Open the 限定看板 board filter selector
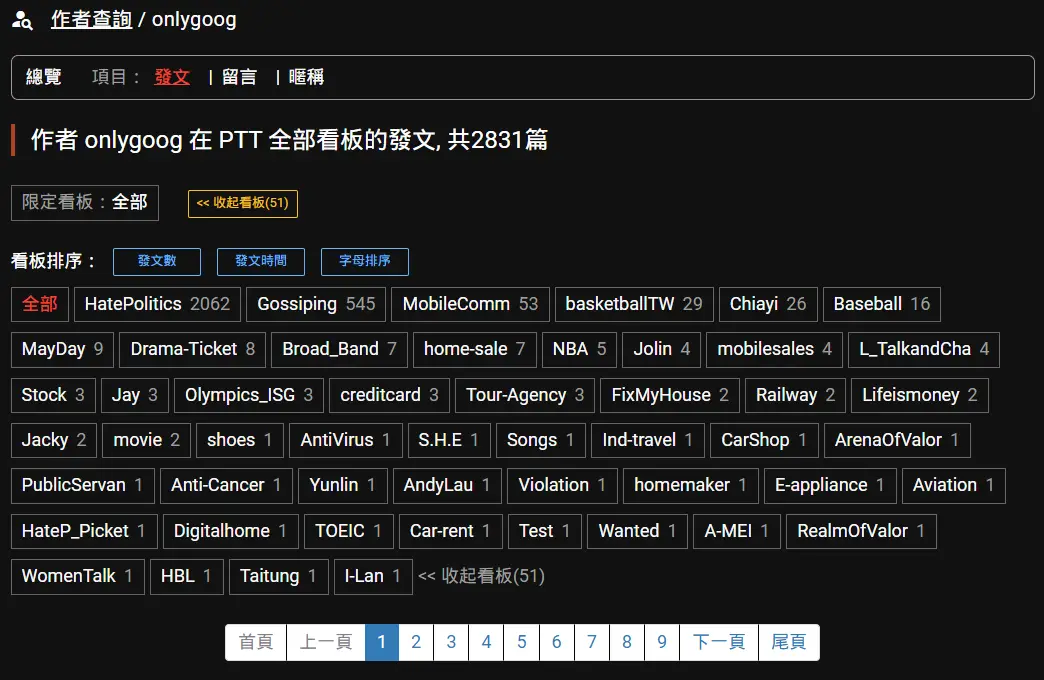1044x680 pixels. click(x=85, y=202)
